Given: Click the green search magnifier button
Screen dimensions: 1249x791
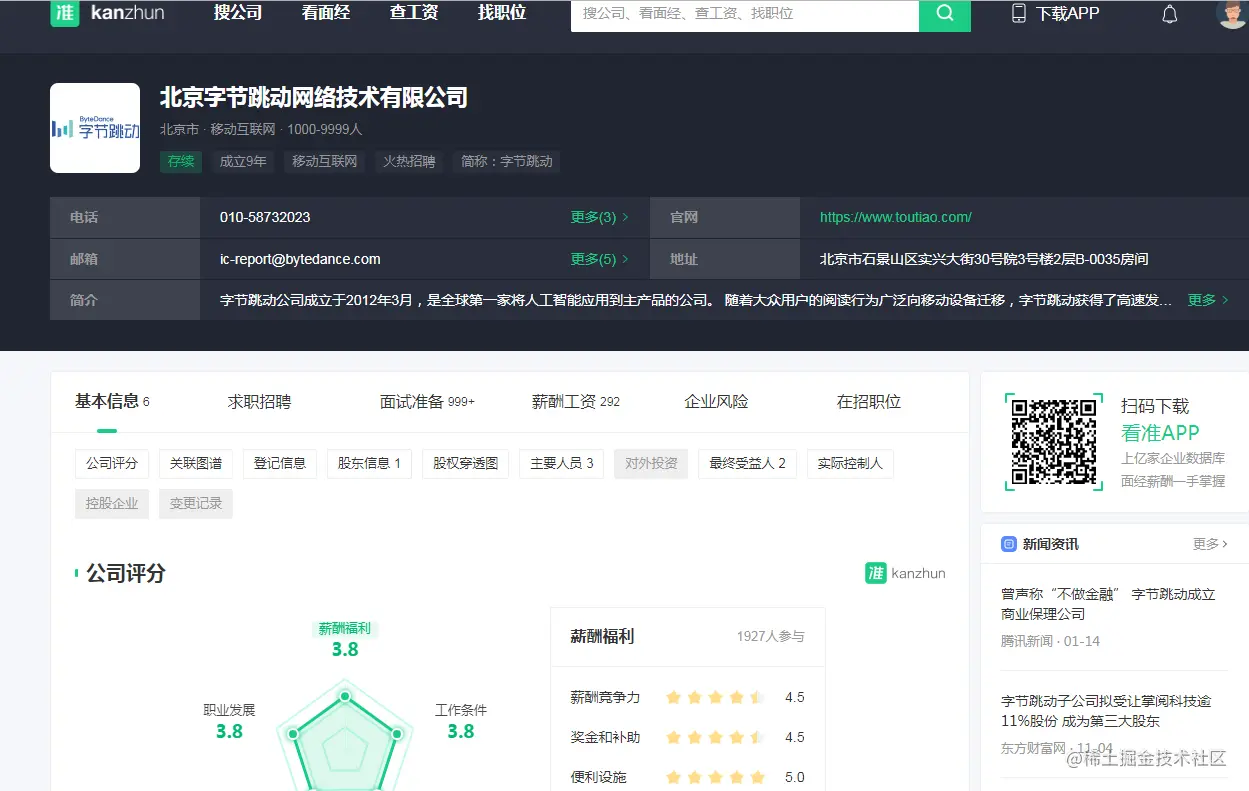Looking at the screenshot, I should [x=945, y=14].
